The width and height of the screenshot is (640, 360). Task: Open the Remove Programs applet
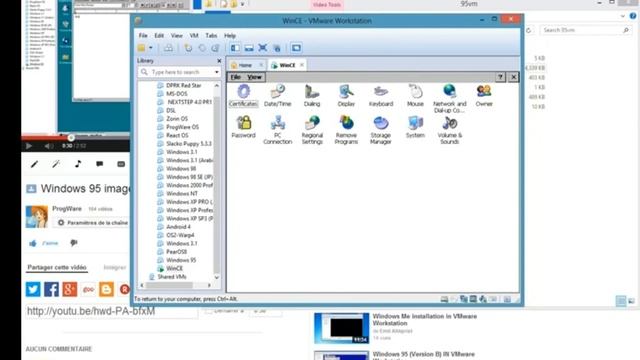pos(346,130)
